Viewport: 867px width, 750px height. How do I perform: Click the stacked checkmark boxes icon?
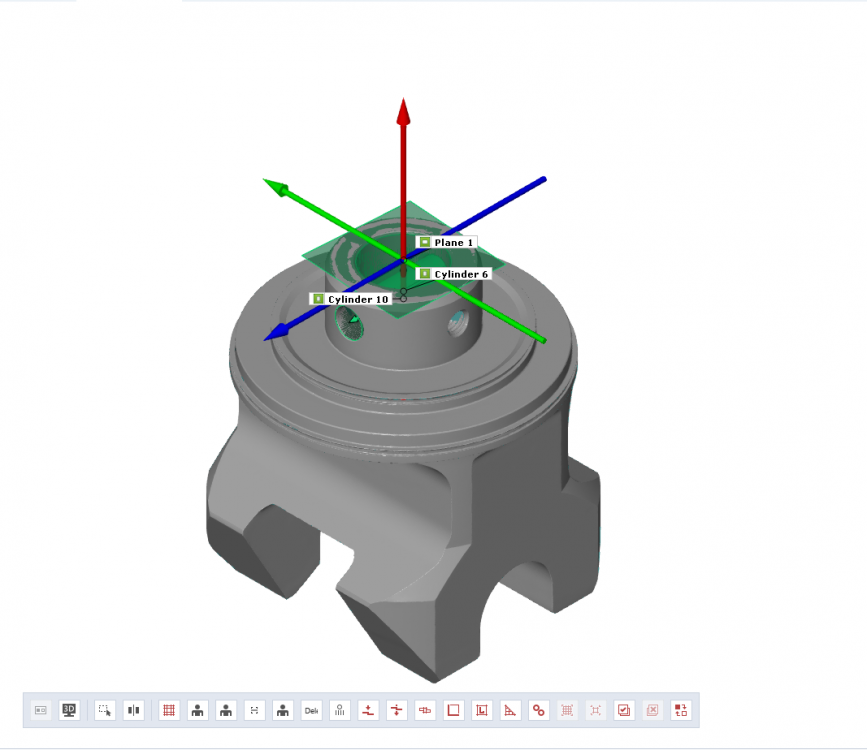[624, 710]
